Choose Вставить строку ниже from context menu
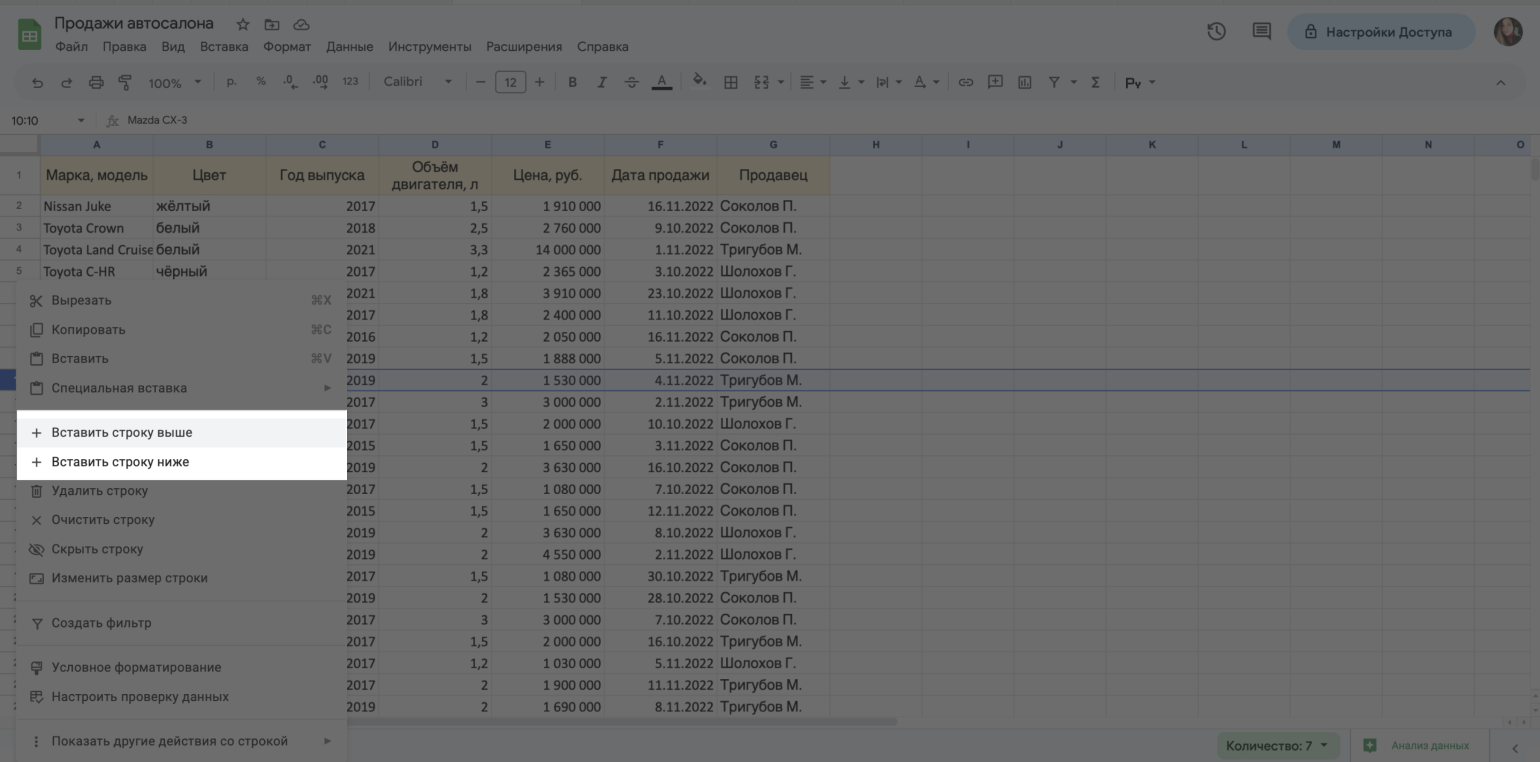This screenshot has height=762, width=1540. pos(120,462)
